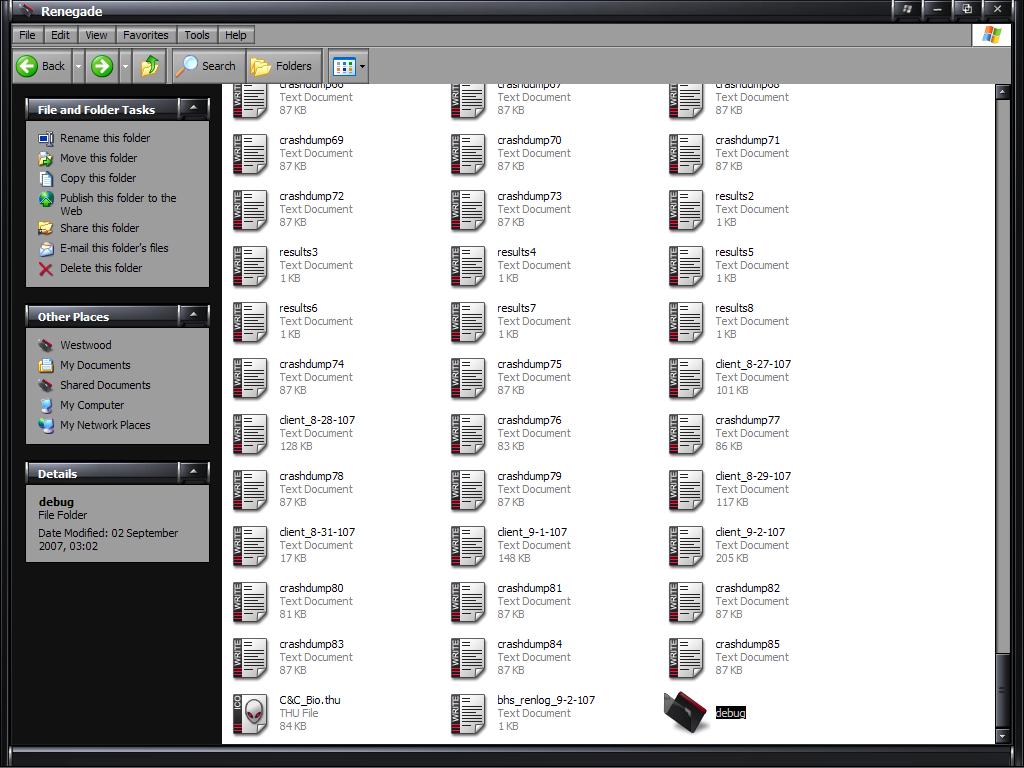The image size is (1024, 768).
Task: Click Rename this folder link
Action: tap(104, 138)
